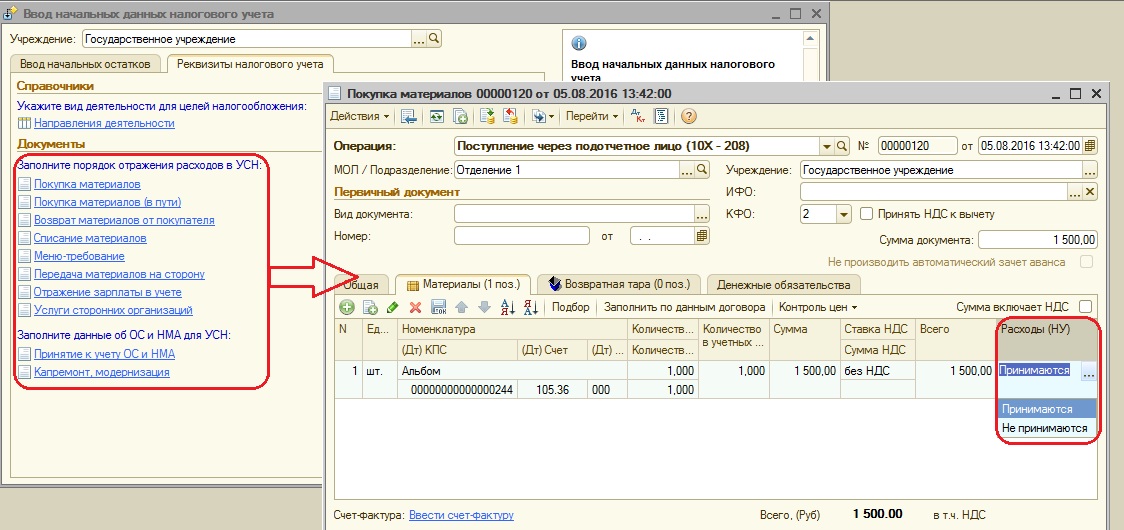Screen dimensions: 1124x530
Task: Click the Ввести счет-фактуру link
Action: point(461,515)
